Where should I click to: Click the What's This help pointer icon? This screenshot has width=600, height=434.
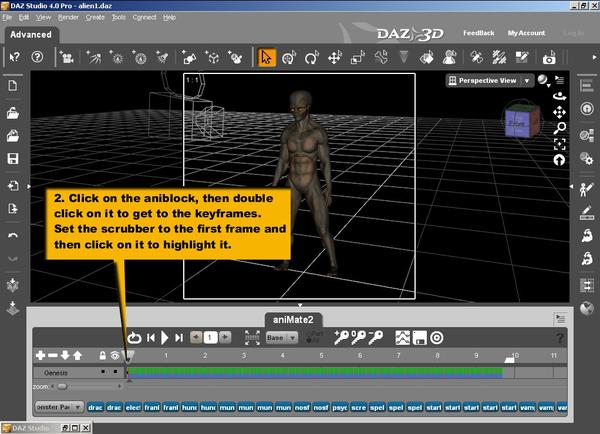coord(15,57)
